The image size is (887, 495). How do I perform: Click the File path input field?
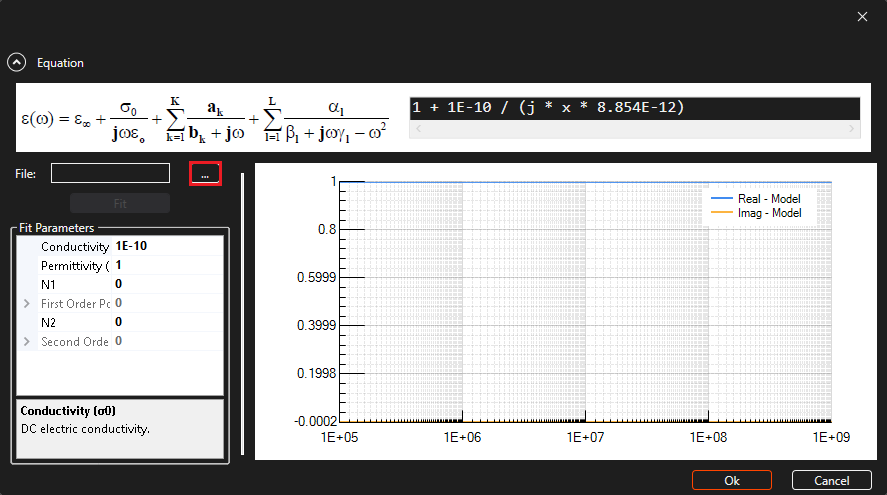point(110,173)
